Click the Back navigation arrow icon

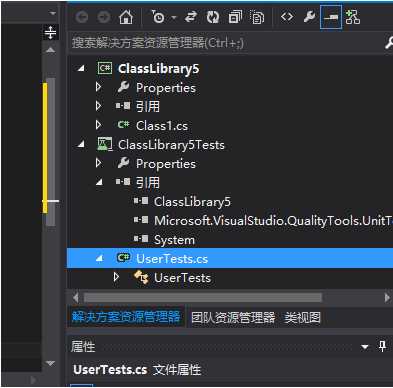coord(82,17)
